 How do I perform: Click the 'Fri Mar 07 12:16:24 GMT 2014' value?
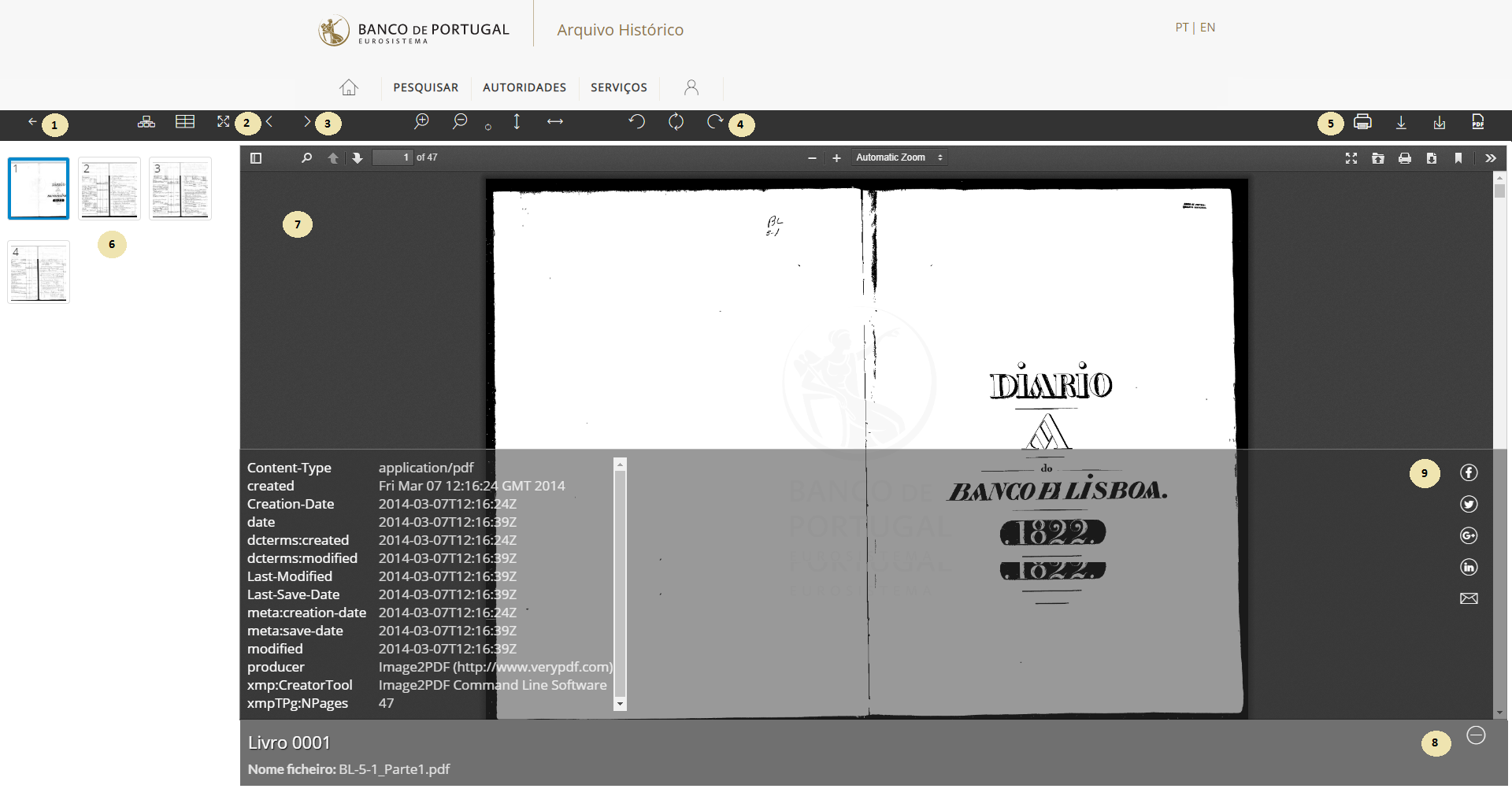tap(472, 486)
